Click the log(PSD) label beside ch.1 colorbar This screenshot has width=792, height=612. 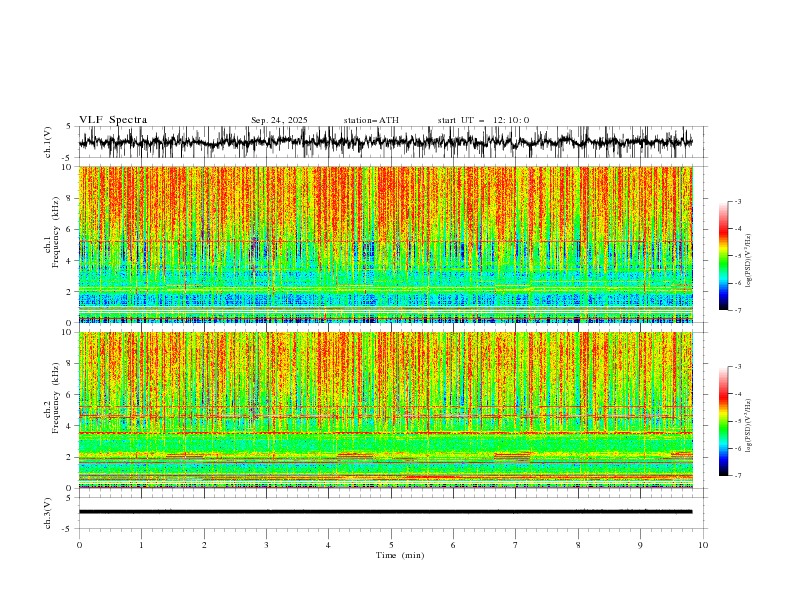coord(748,260)
